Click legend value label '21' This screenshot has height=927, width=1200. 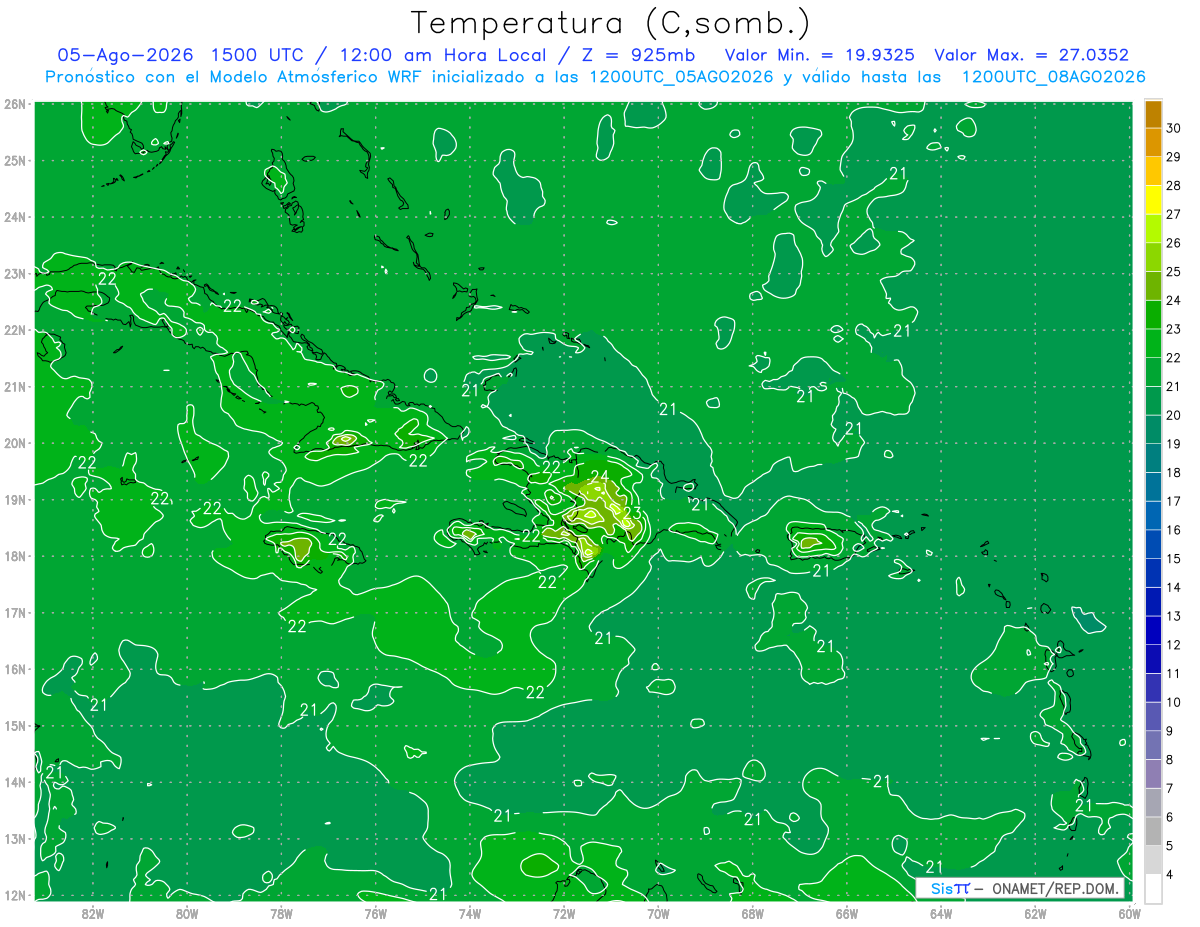click(x=1173, y=386)
